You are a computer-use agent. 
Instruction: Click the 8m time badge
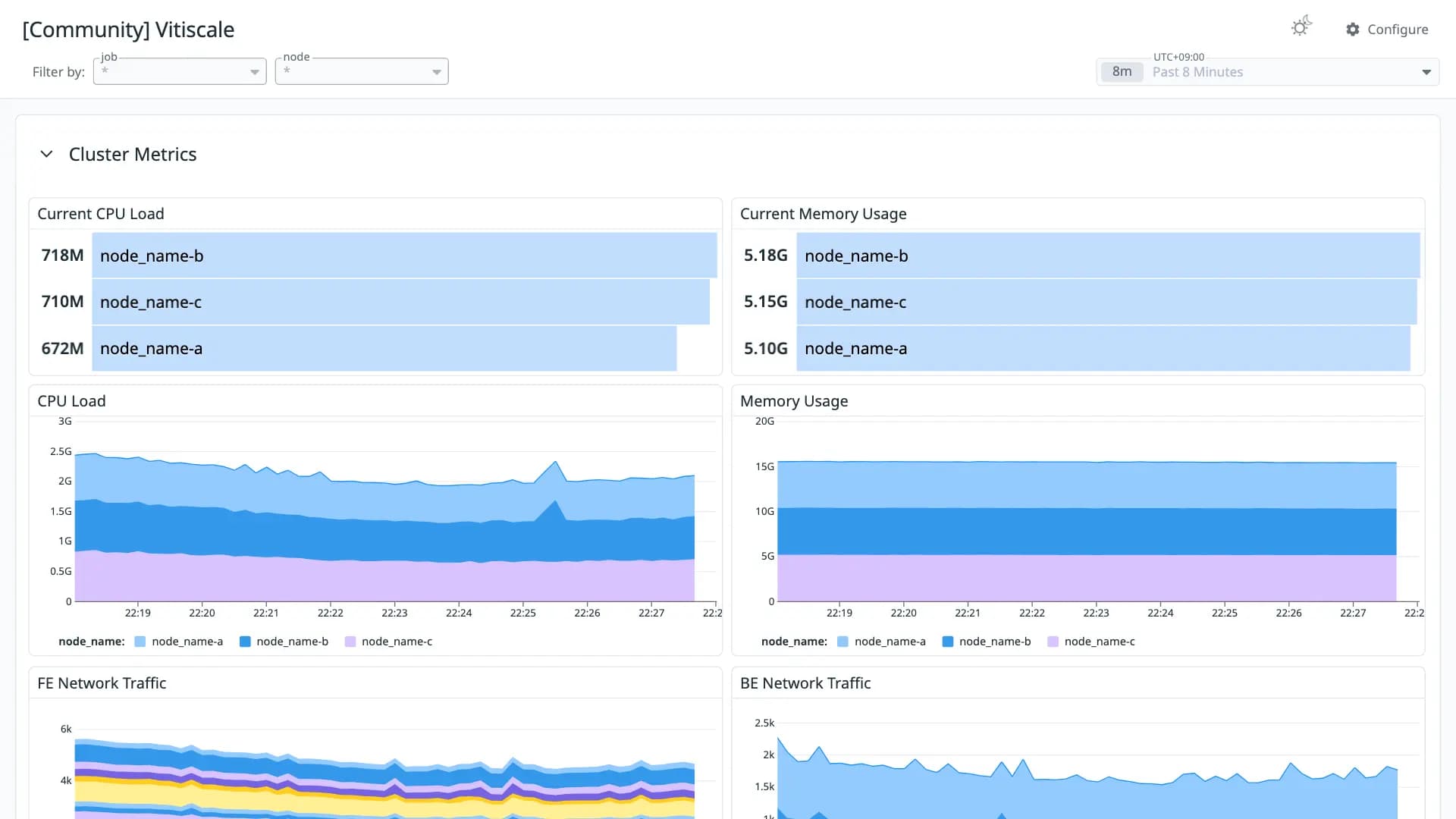(x=1122, y=72)
